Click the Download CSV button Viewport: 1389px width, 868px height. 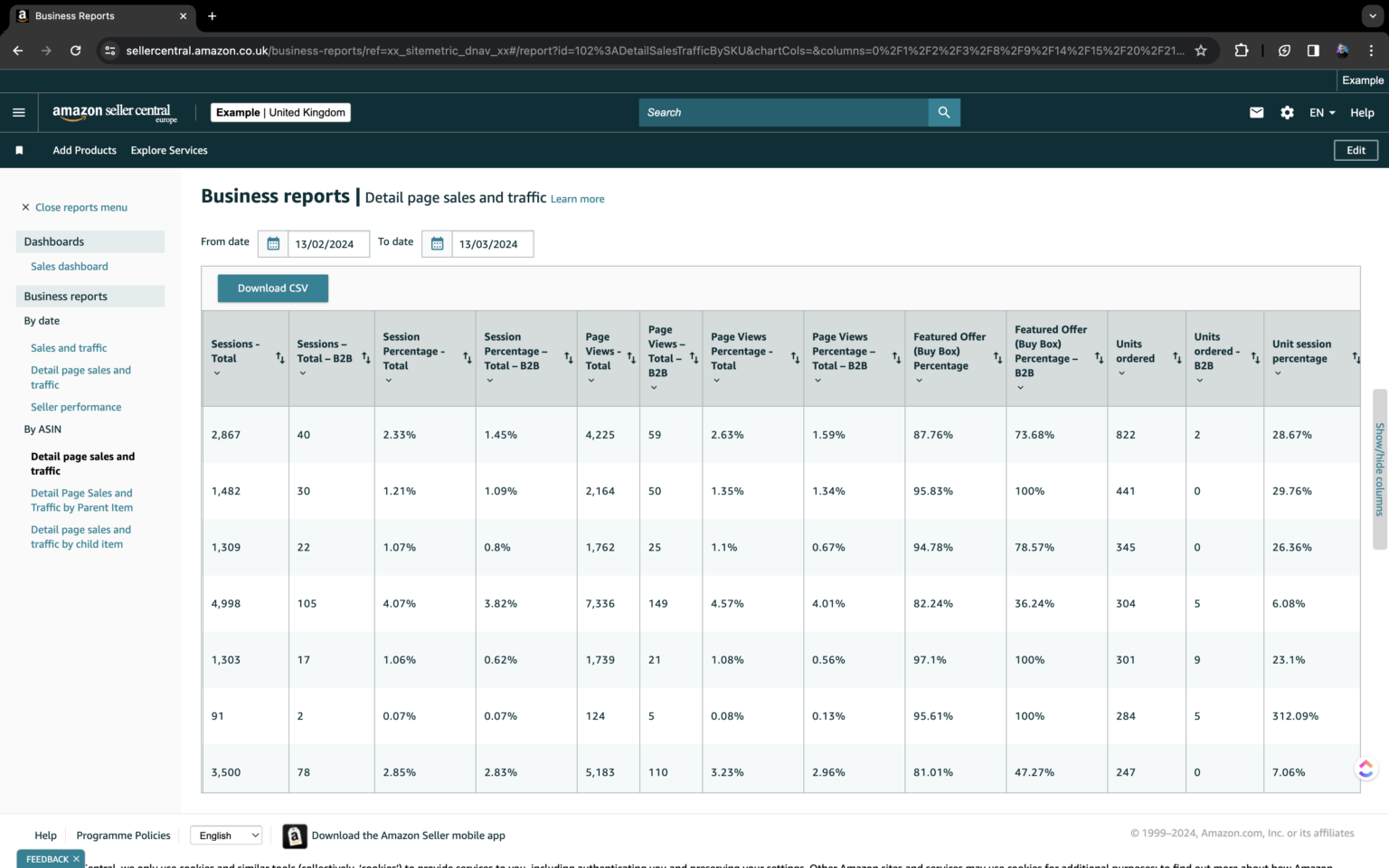click(272, 288)
